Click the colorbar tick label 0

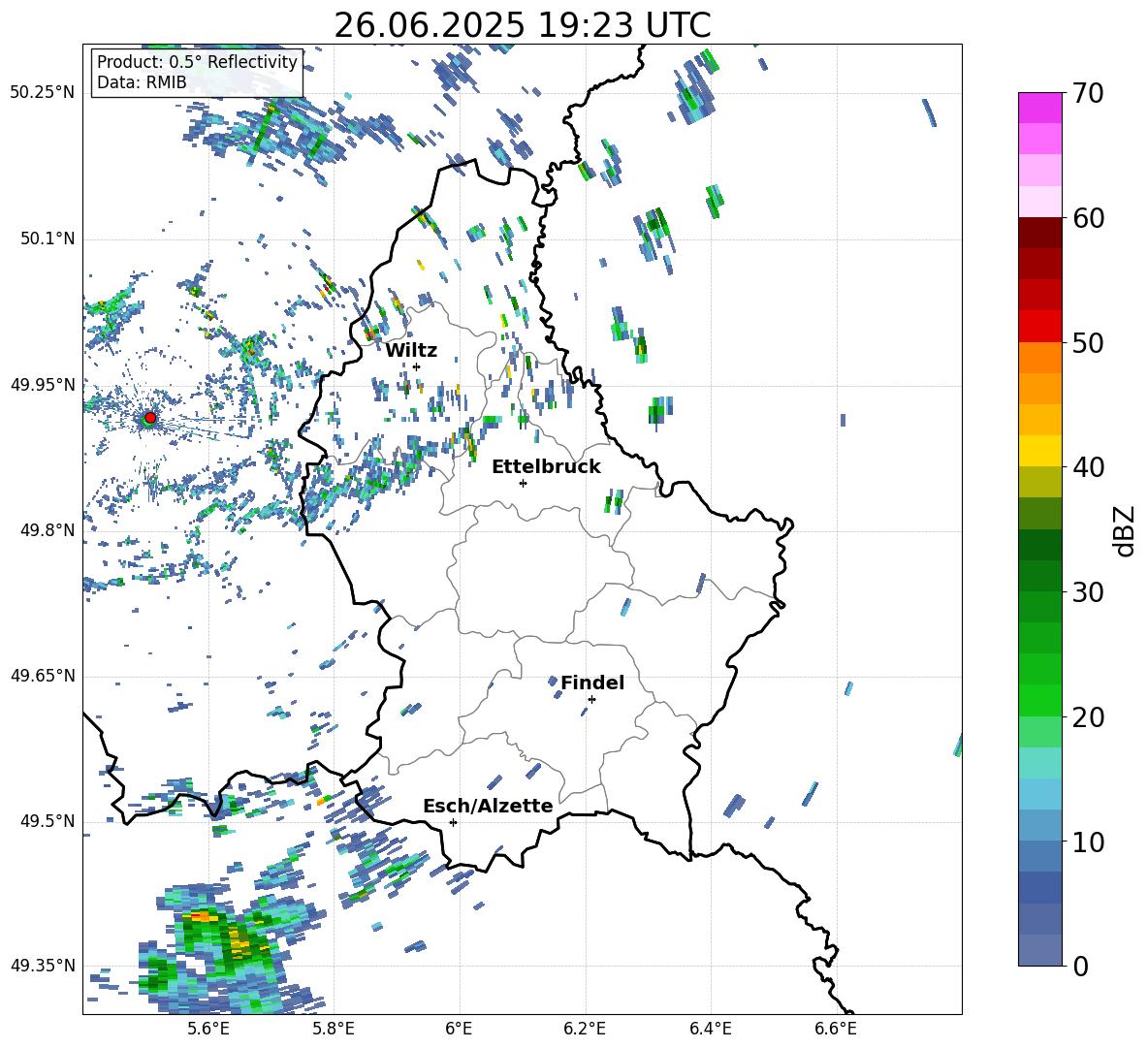(1080, 967)
